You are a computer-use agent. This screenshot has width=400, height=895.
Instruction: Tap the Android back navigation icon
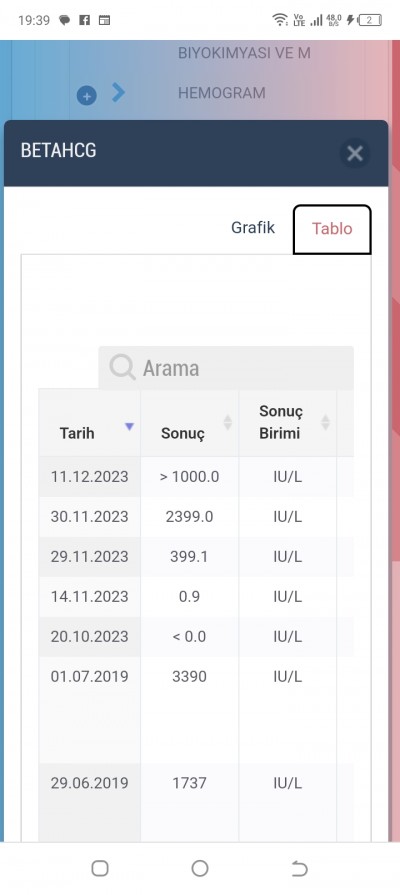click(x=300, y=869)
